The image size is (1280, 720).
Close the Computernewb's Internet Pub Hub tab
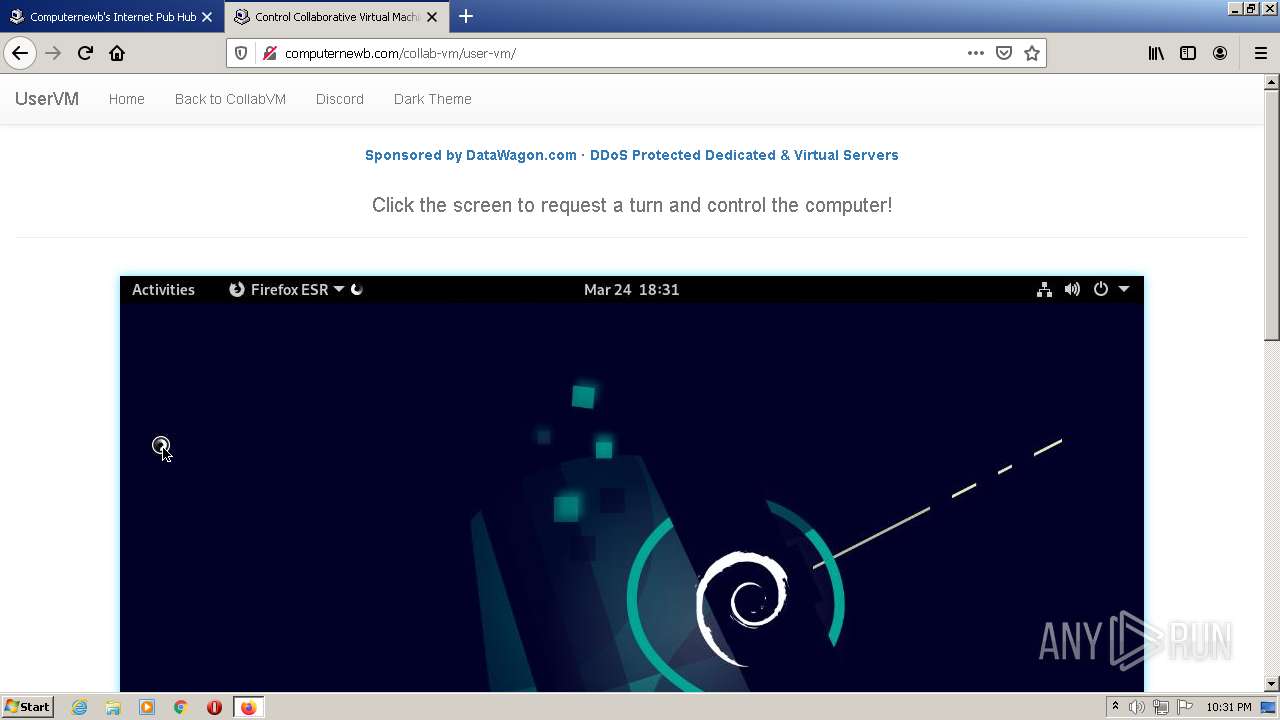[207, 17]
